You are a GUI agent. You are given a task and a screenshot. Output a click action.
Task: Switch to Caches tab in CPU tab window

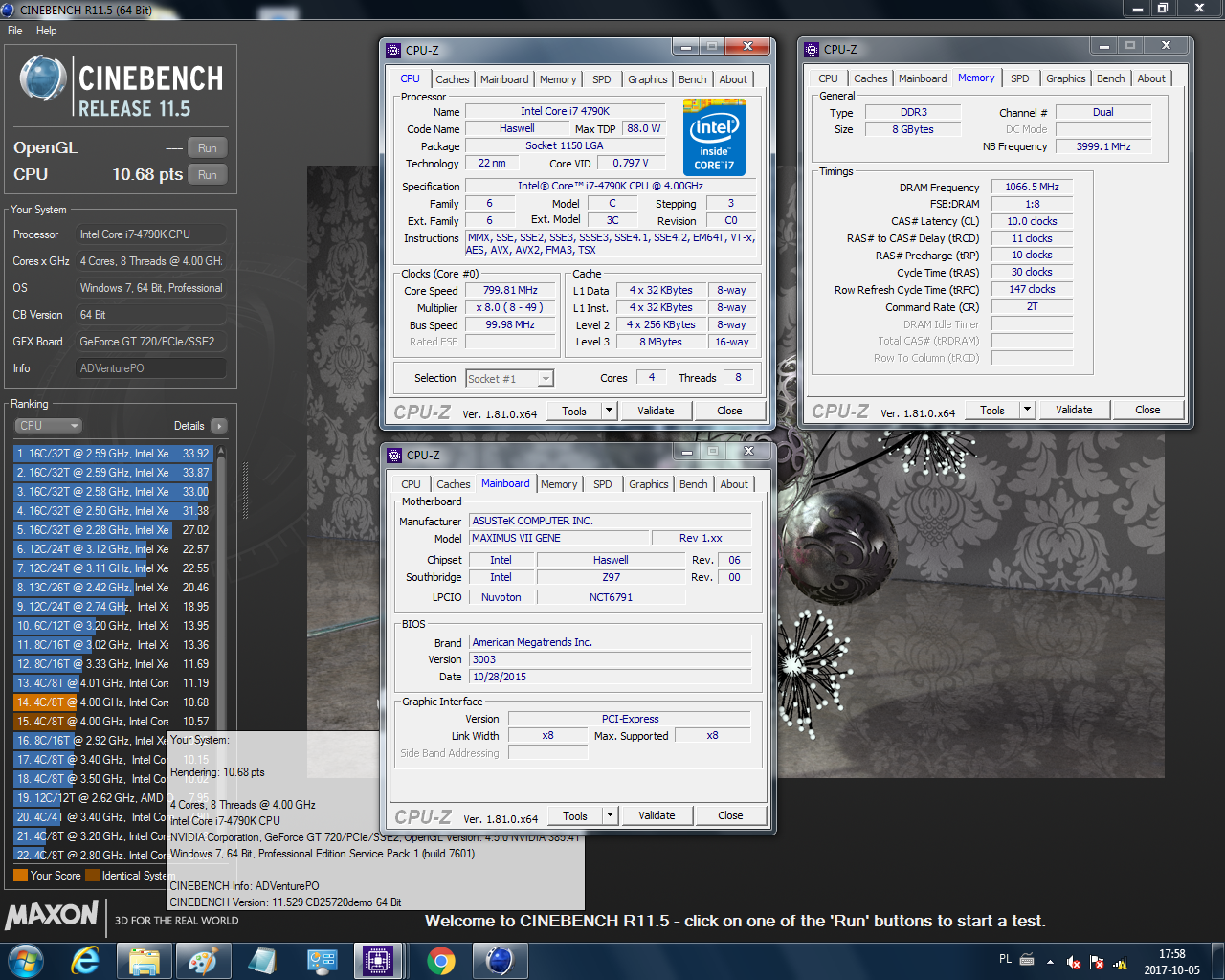click(453, 79)
